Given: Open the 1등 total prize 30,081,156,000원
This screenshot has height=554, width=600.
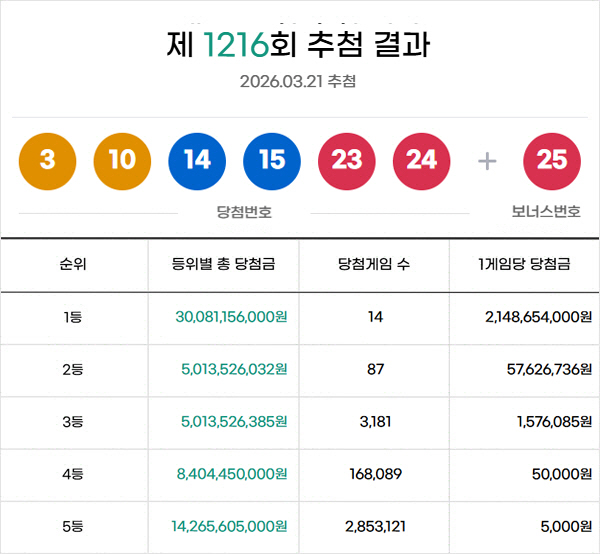Looking at the screenshot, I should click(231, 317).
